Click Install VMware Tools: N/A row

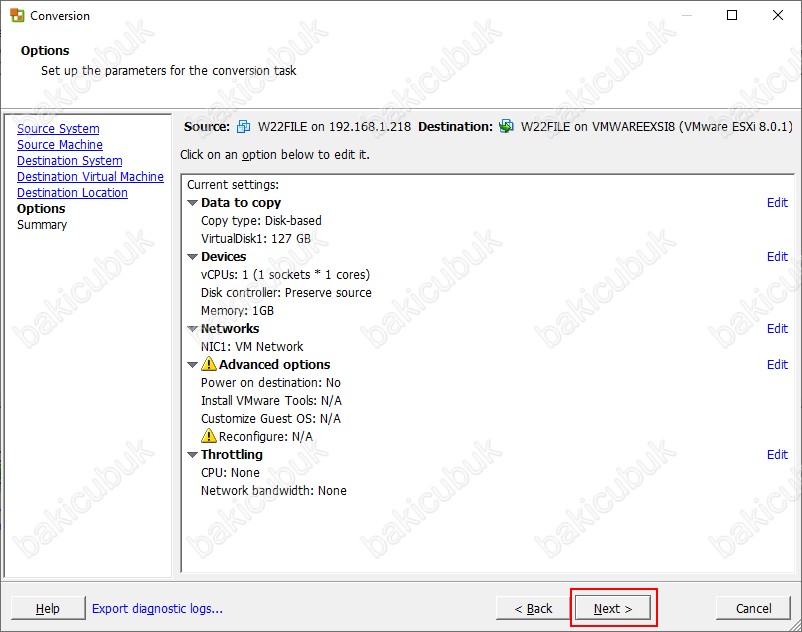point(271,400)
